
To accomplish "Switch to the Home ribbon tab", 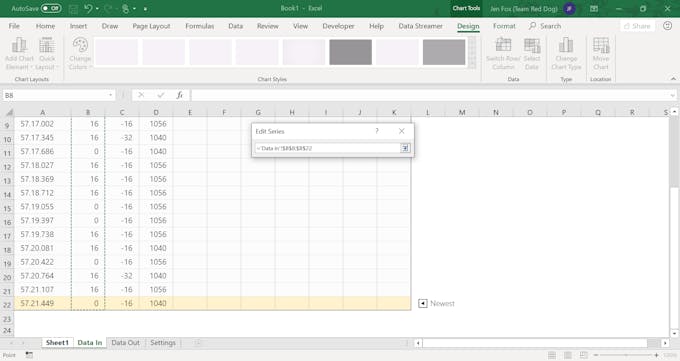I will tap(45, 26).
